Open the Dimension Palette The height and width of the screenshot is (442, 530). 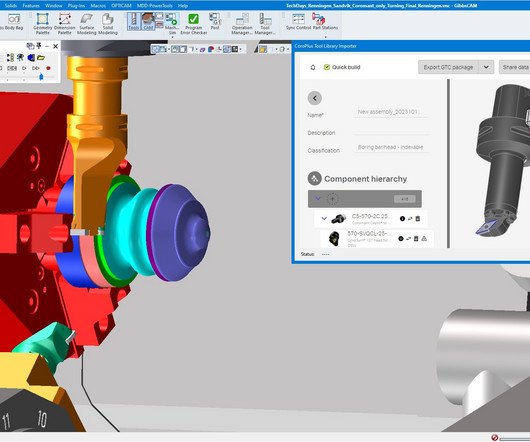[x=65, y=23]
